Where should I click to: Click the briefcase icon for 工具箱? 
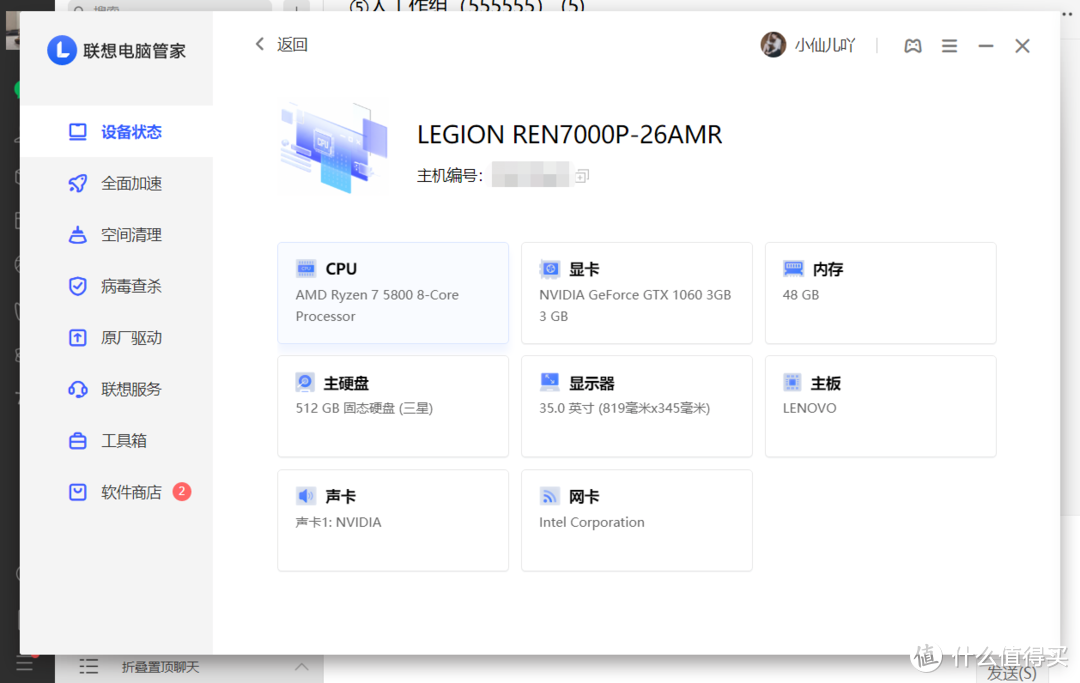pos(78,441)
